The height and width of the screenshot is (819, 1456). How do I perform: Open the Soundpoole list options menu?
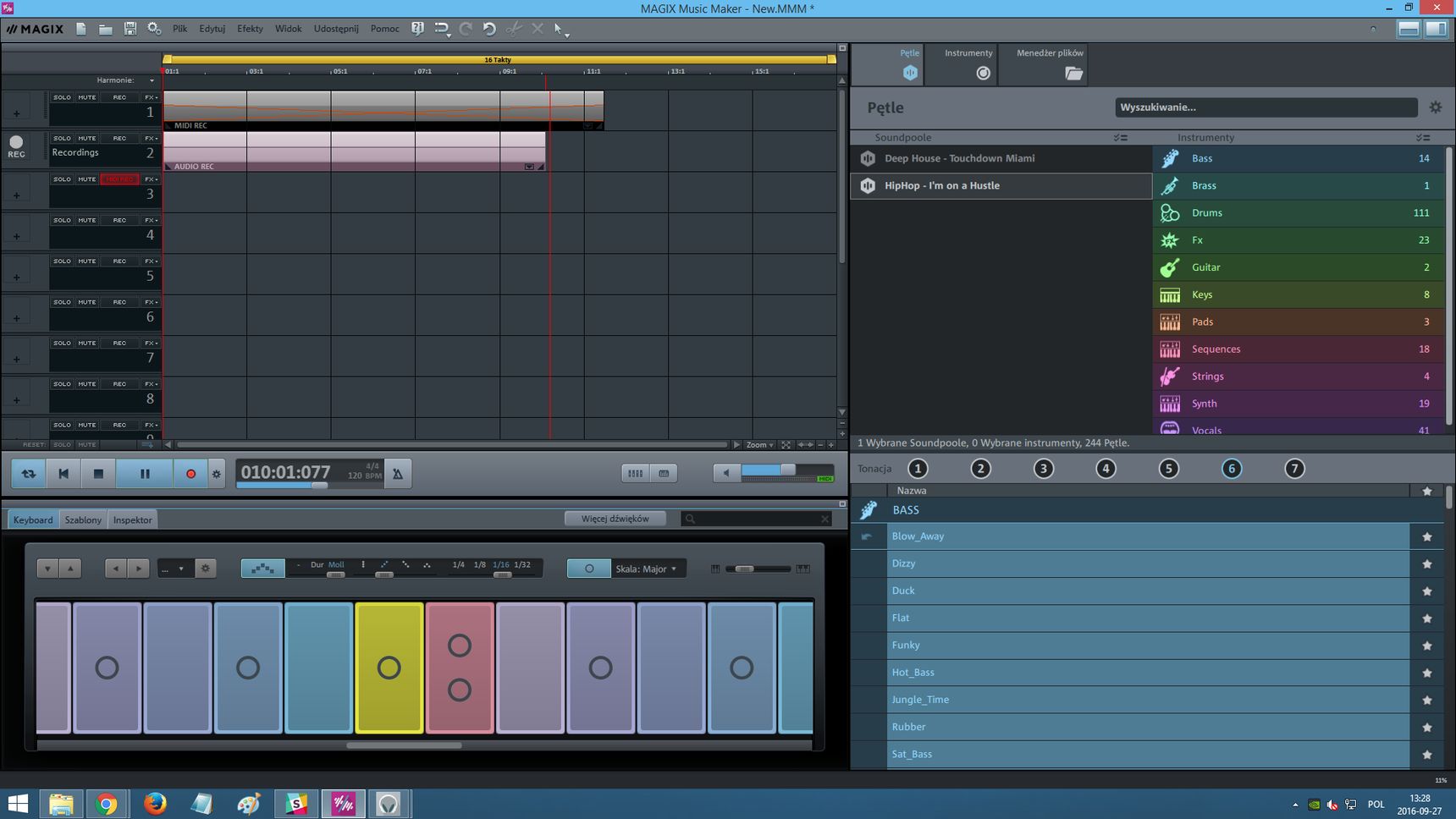pos(1120,137)
